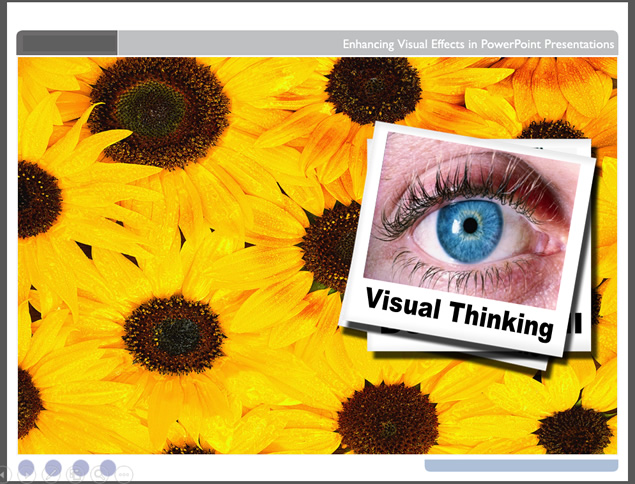The width and height of the screenshot is (635, 484).
Task: Select the dark gray box in header
Action: [x=69, y=43]
